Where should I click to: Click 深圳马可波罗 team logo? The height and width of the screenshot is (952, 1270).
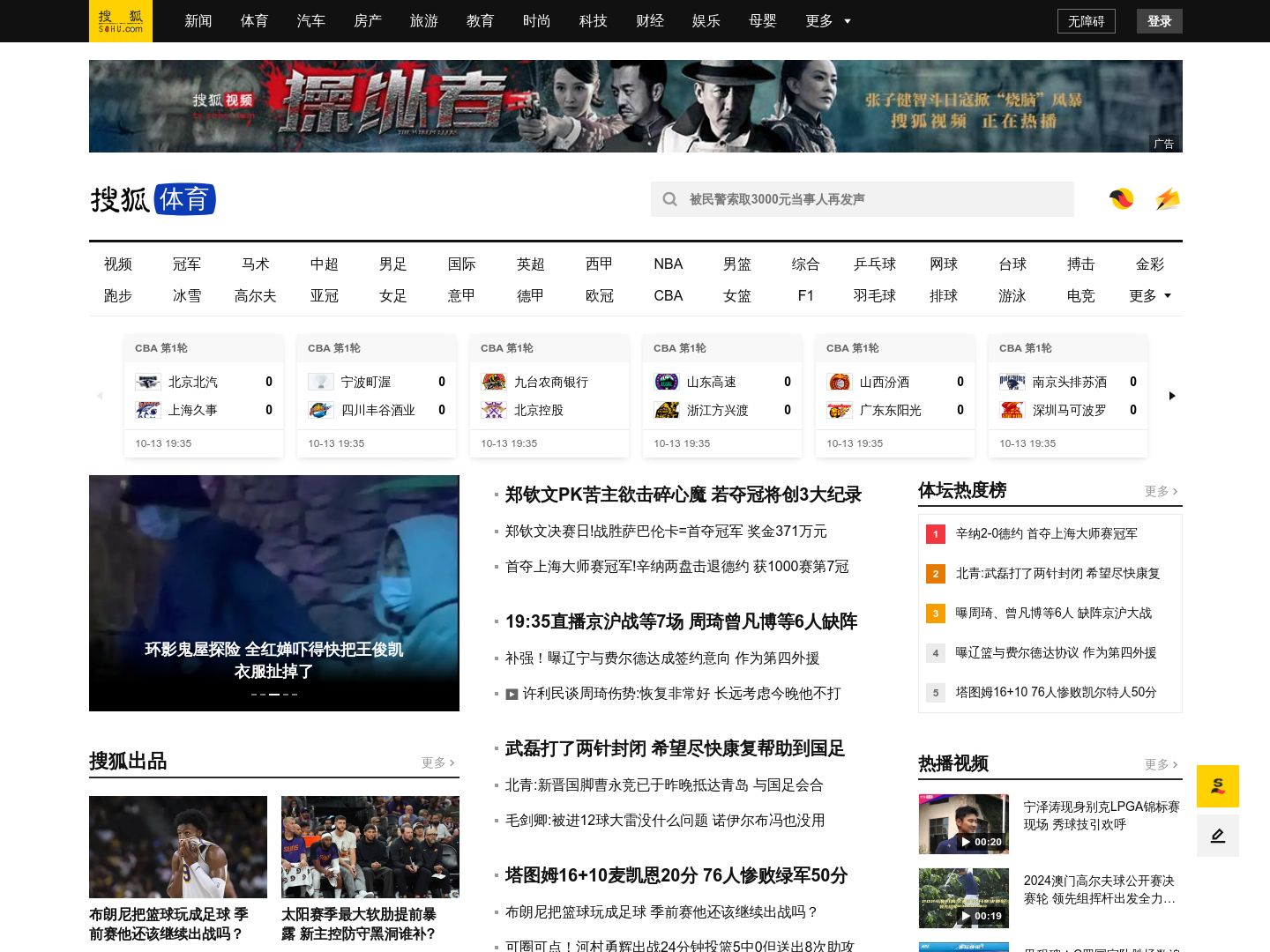pos(1012,410)
